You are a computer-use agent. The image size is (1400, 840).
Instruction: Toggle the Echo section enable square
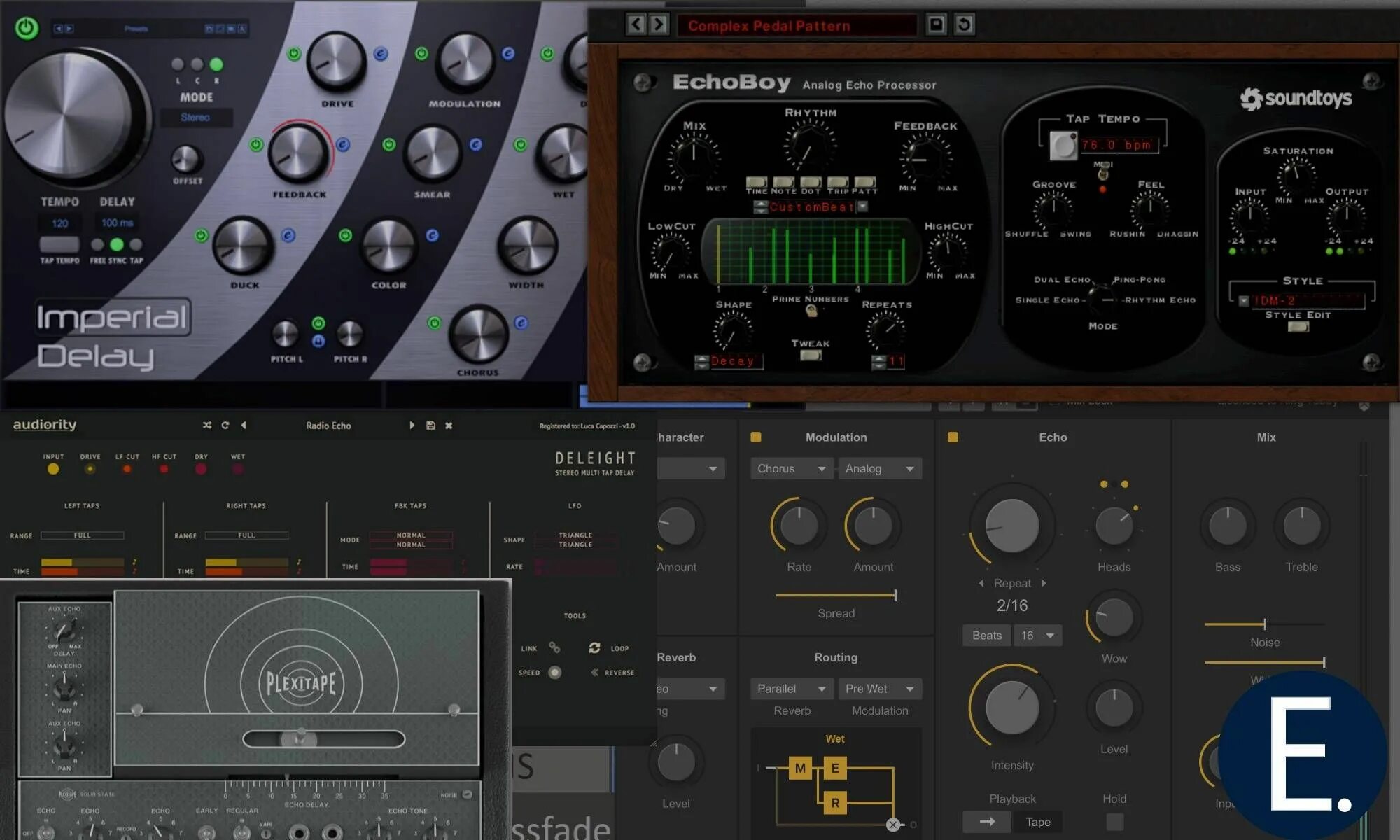tap(953, 437)
